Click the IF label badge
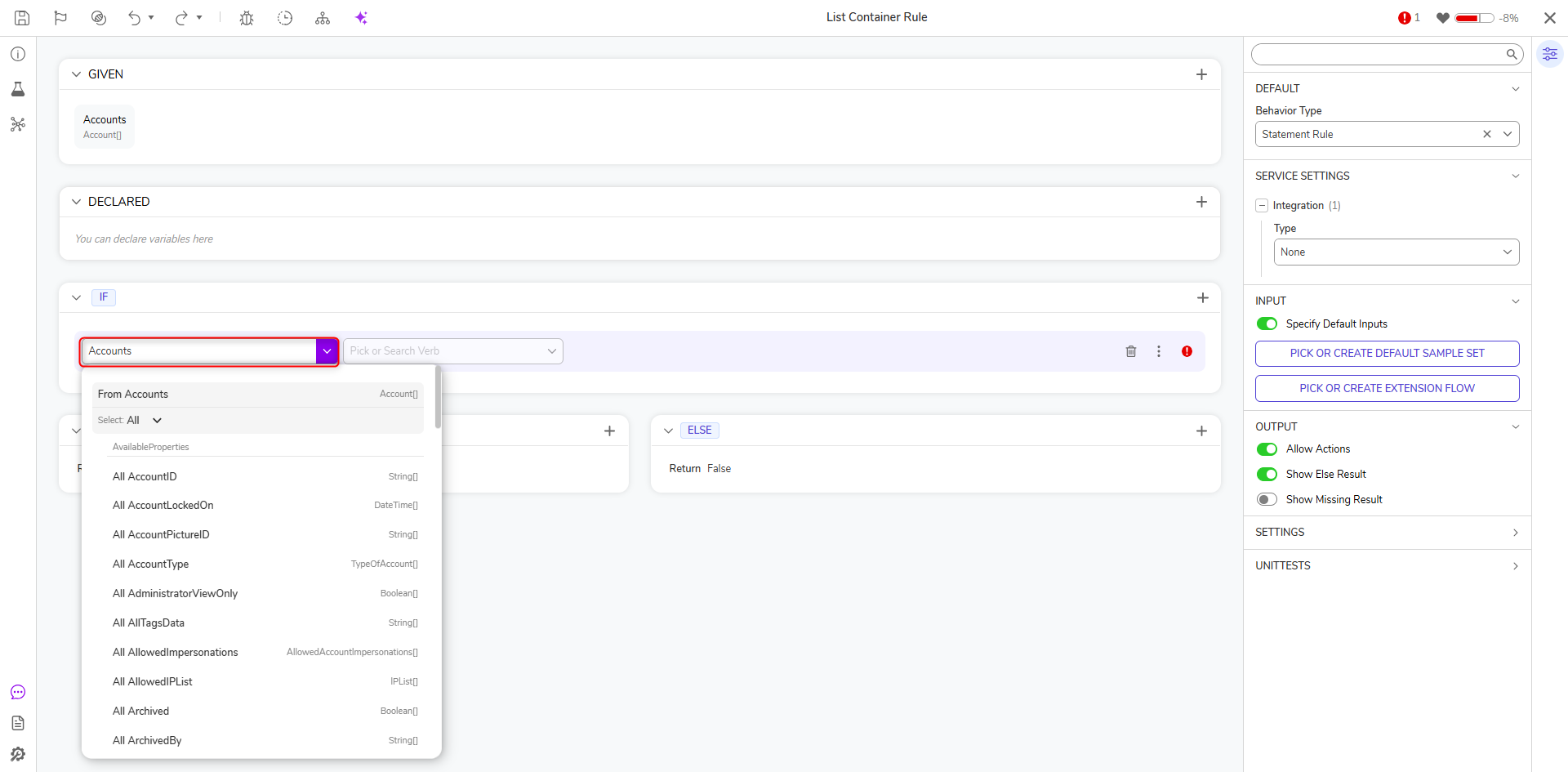The width and height of the screenshot is (1568, 772). [x=104, y=297]
